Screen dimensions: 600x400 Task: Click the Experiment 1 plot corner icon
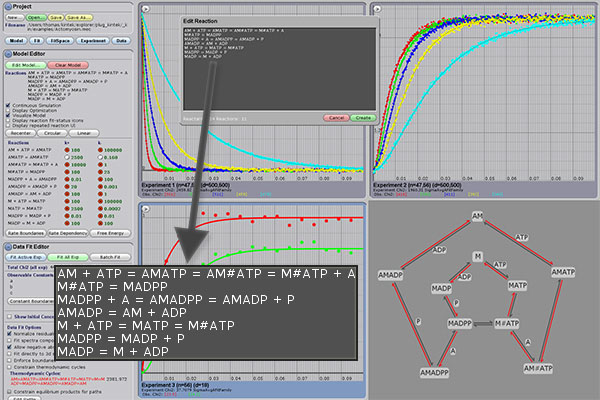click(x=147, y=8)
